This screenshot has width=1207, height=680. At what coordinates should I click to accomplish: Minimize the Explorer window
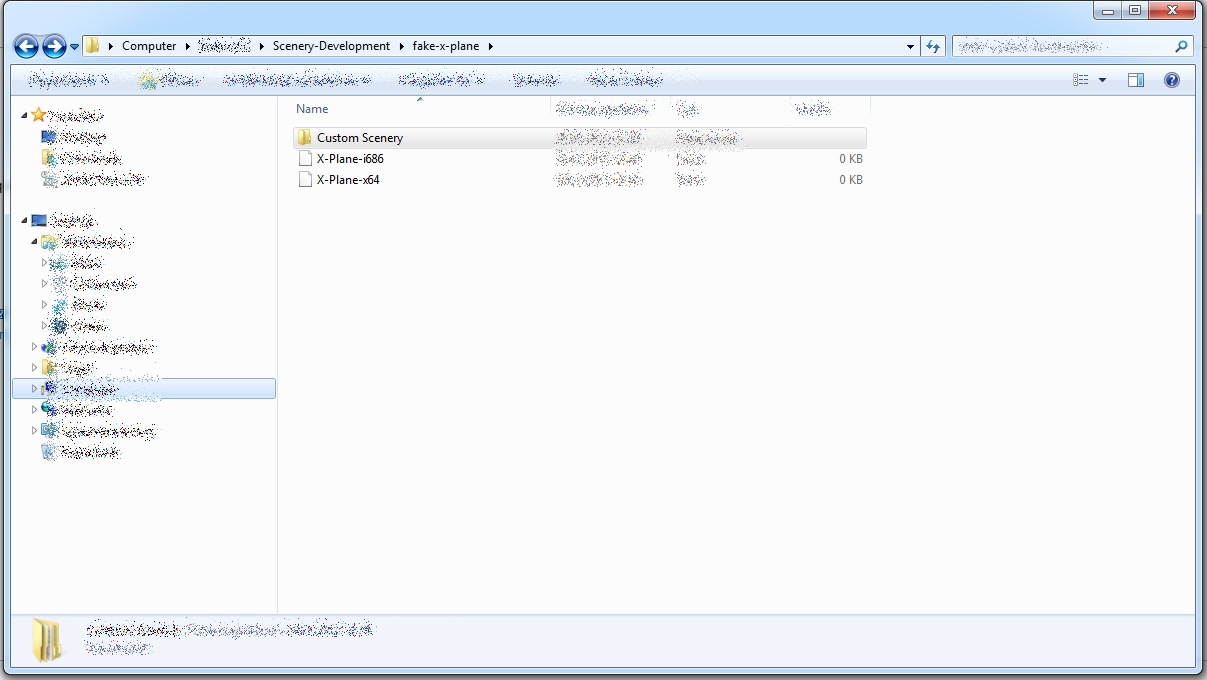tap(1108, 10)
